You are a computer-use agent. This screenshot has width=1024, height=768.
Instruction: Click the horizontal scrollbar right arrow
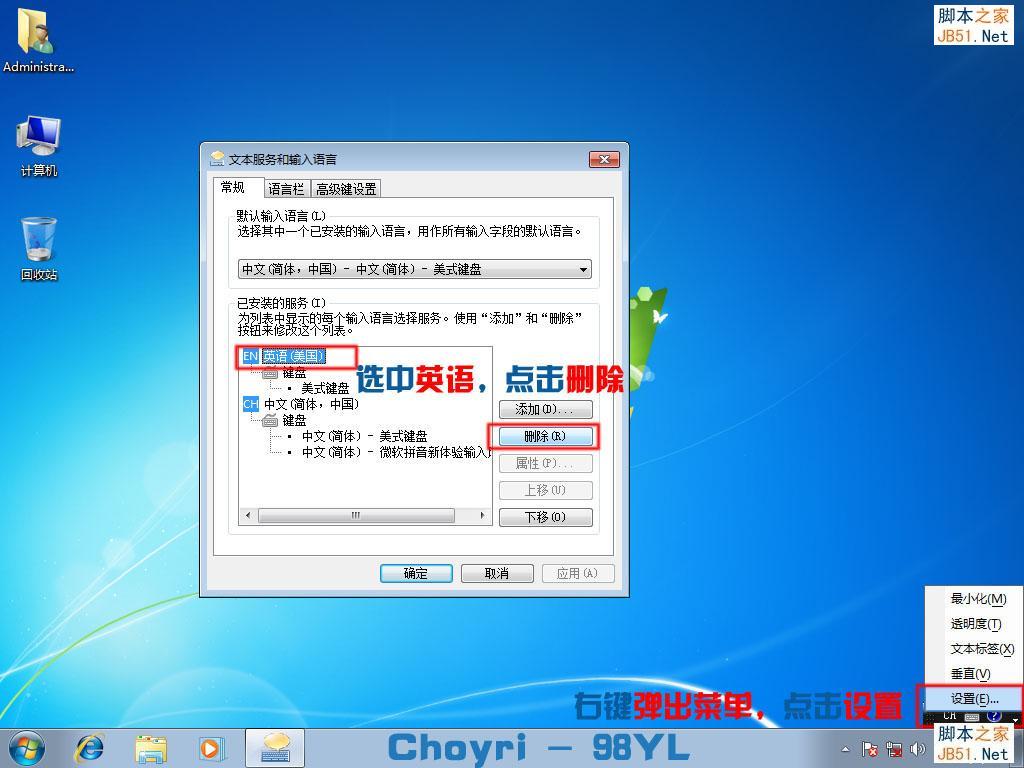483,515
